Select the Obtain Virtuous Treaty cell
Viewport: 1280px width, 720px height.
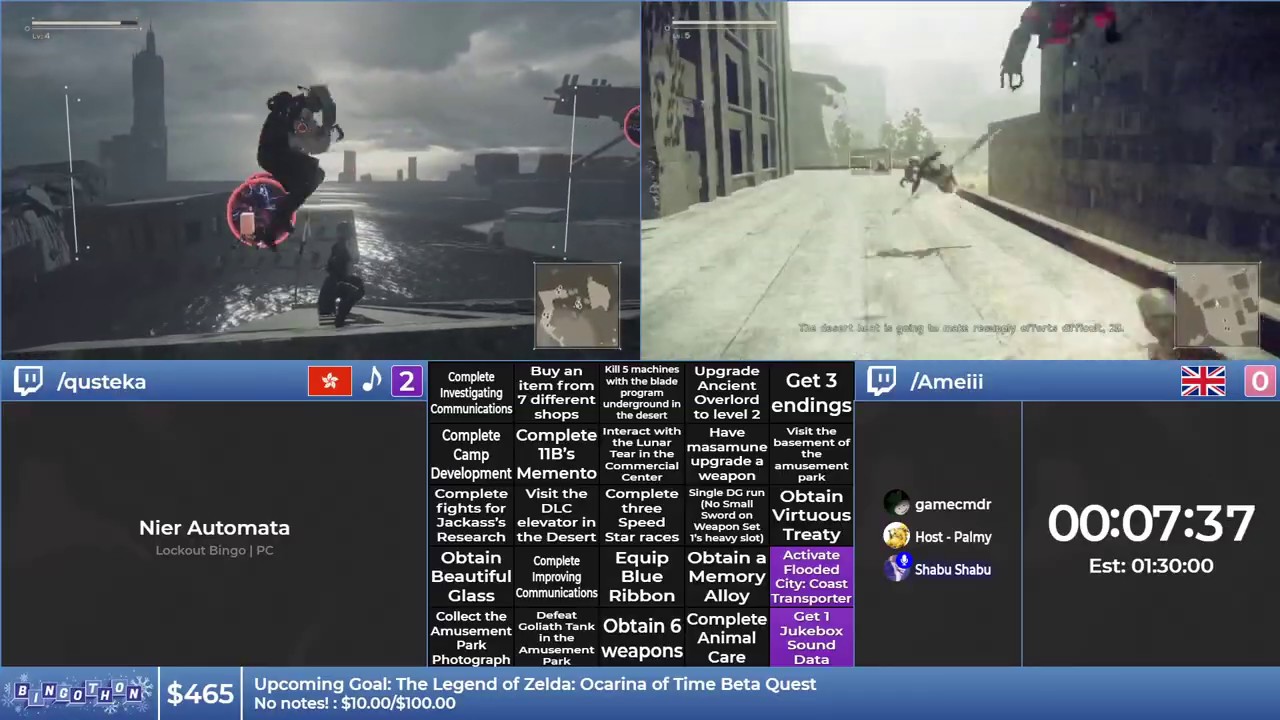tap(811, 515)
